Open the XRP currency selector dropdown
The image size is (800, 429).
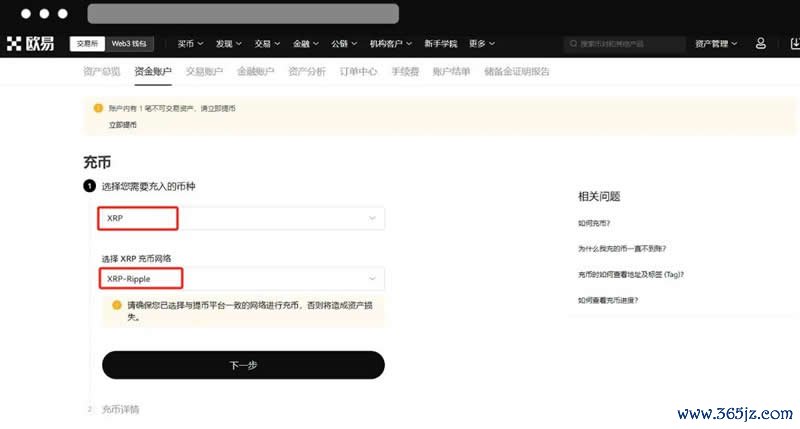point(241,218)
